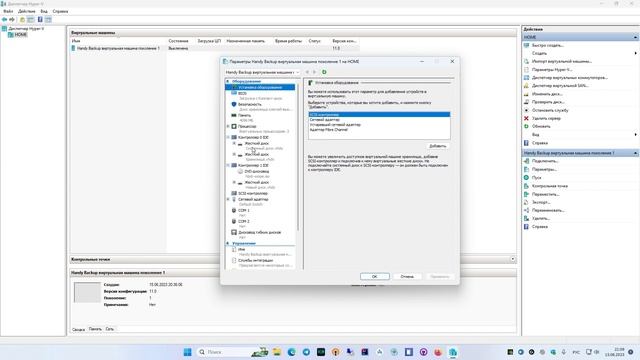Click the Процессор icon in settings tree
640x360 pixels.
click(x=234, y=127)
